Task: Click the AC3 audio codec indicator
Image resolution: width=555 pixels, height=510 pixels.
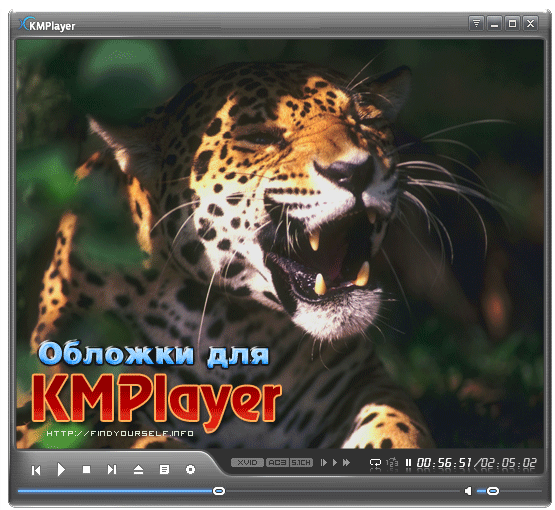Action: [x=278, y=463]
